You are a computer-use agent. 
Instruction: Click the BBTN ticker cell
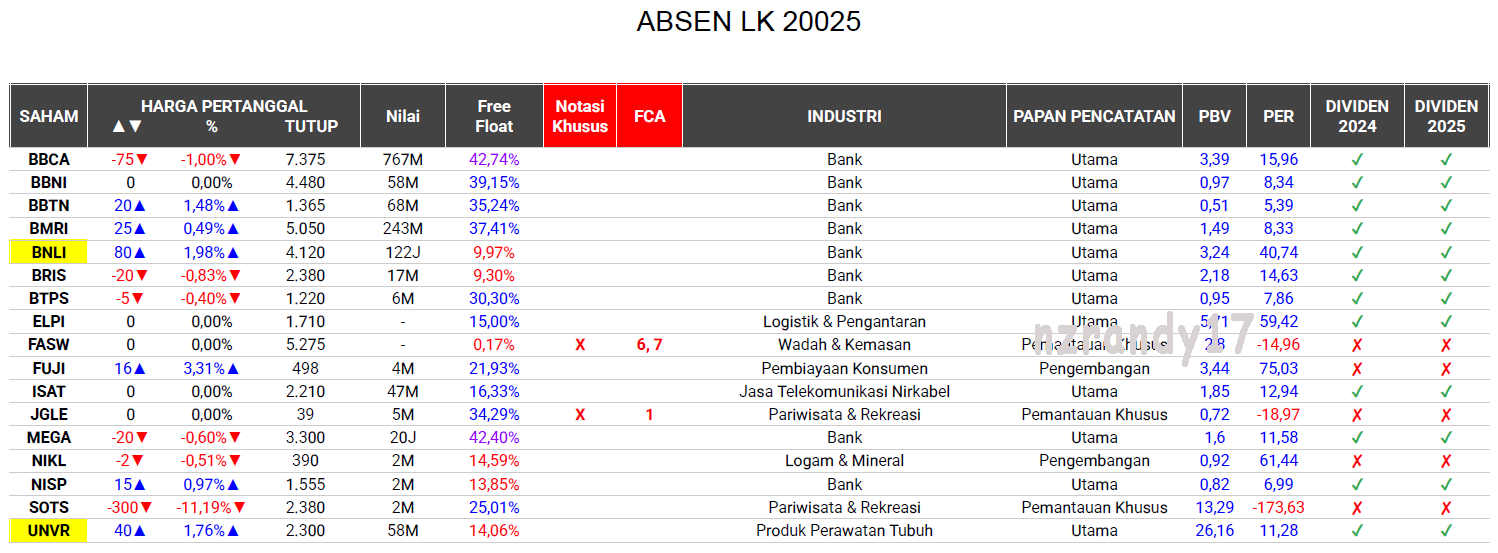tap(49, 206)
